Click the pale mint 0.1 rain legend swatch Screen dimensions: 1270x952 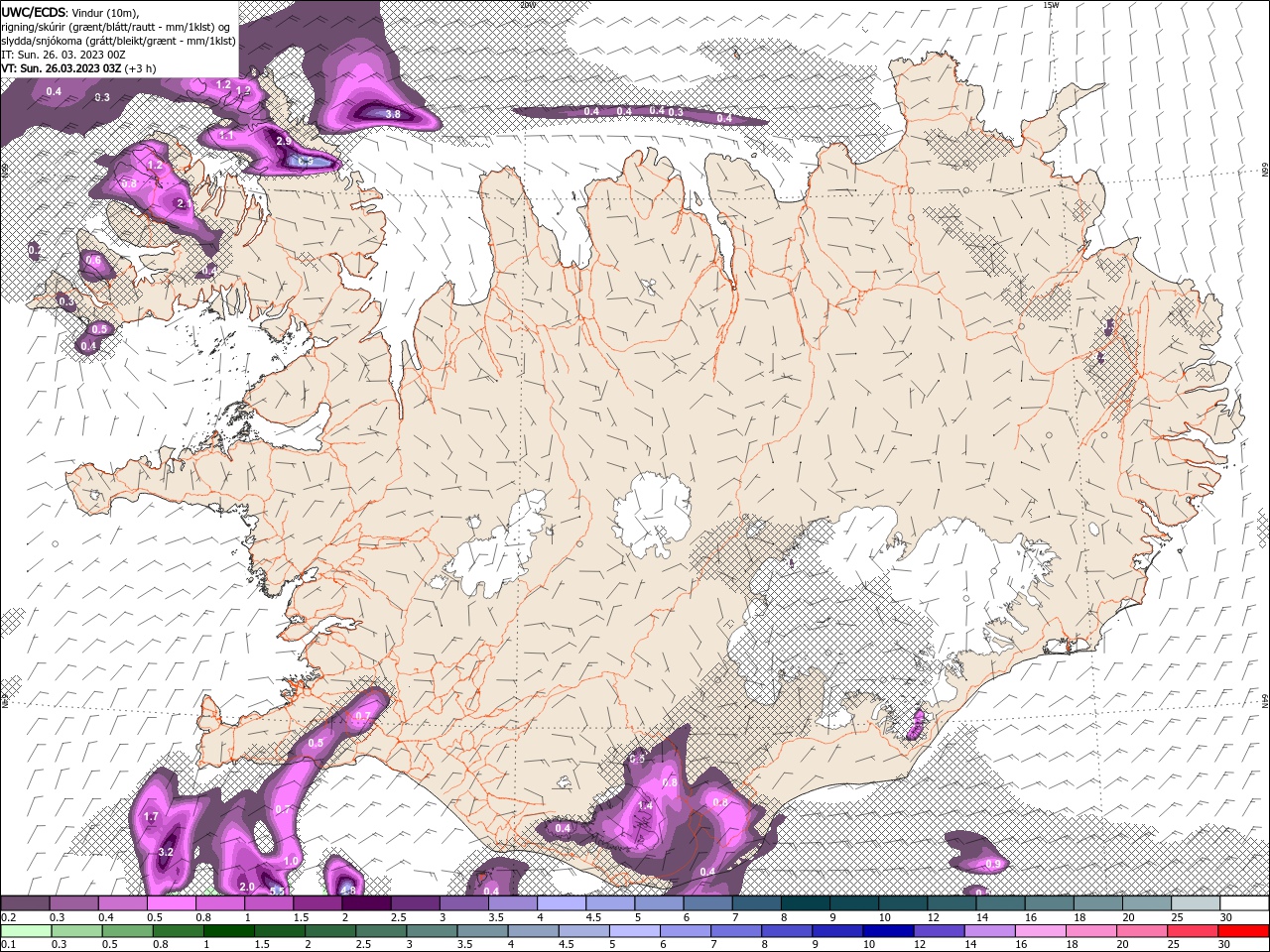tap(25, 931)
